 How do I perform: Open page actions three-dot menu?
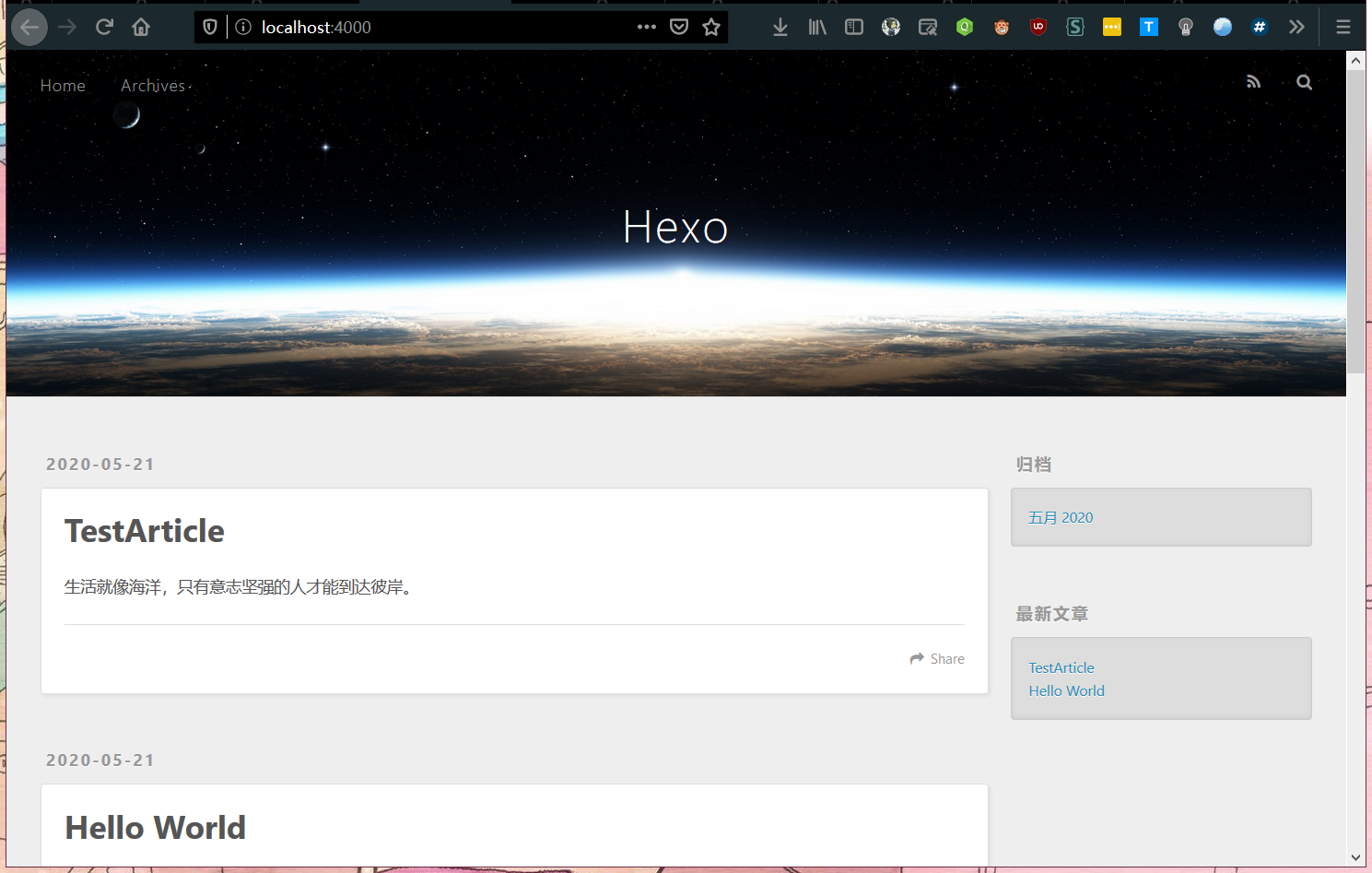(647, 27)
